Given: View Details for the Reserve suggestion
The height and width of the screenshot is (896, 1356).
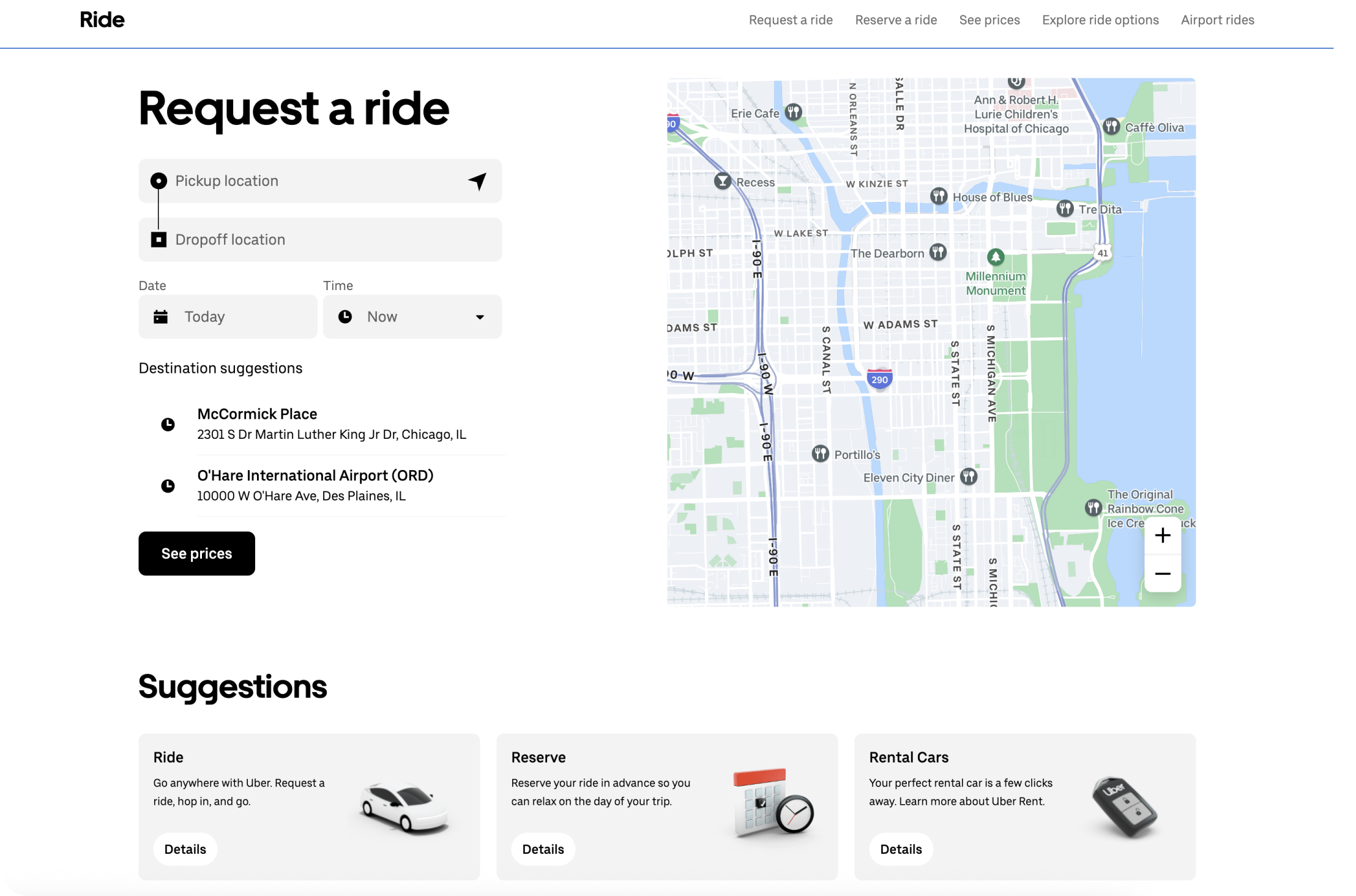Looking at the screenshot, I should (543, 849).
